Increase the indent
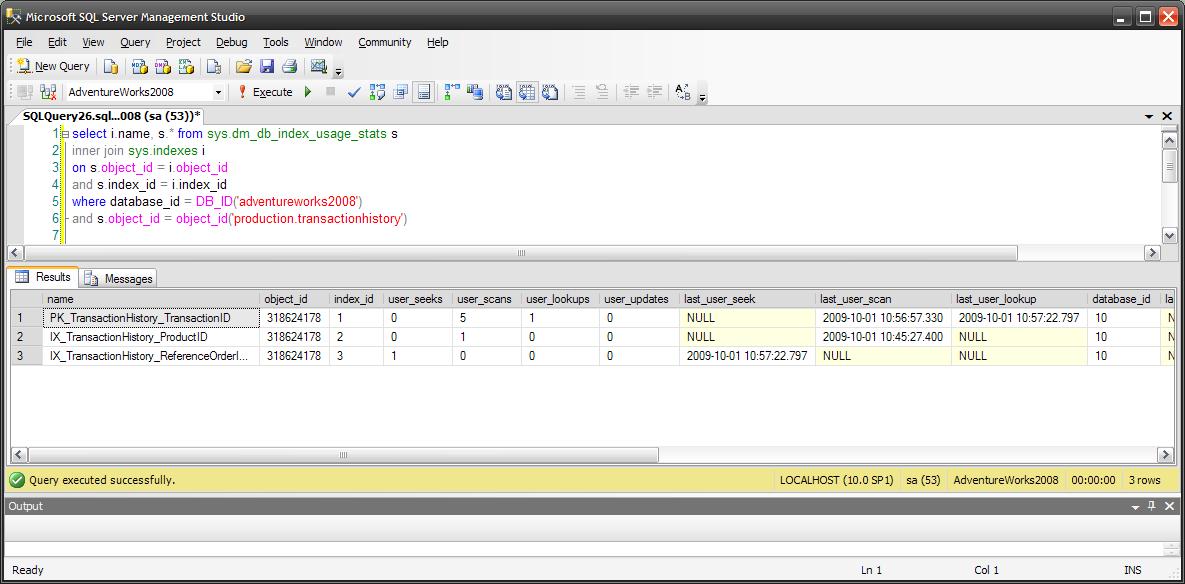The width and height of the screenshot is (1185, 584). coord(654,92)
